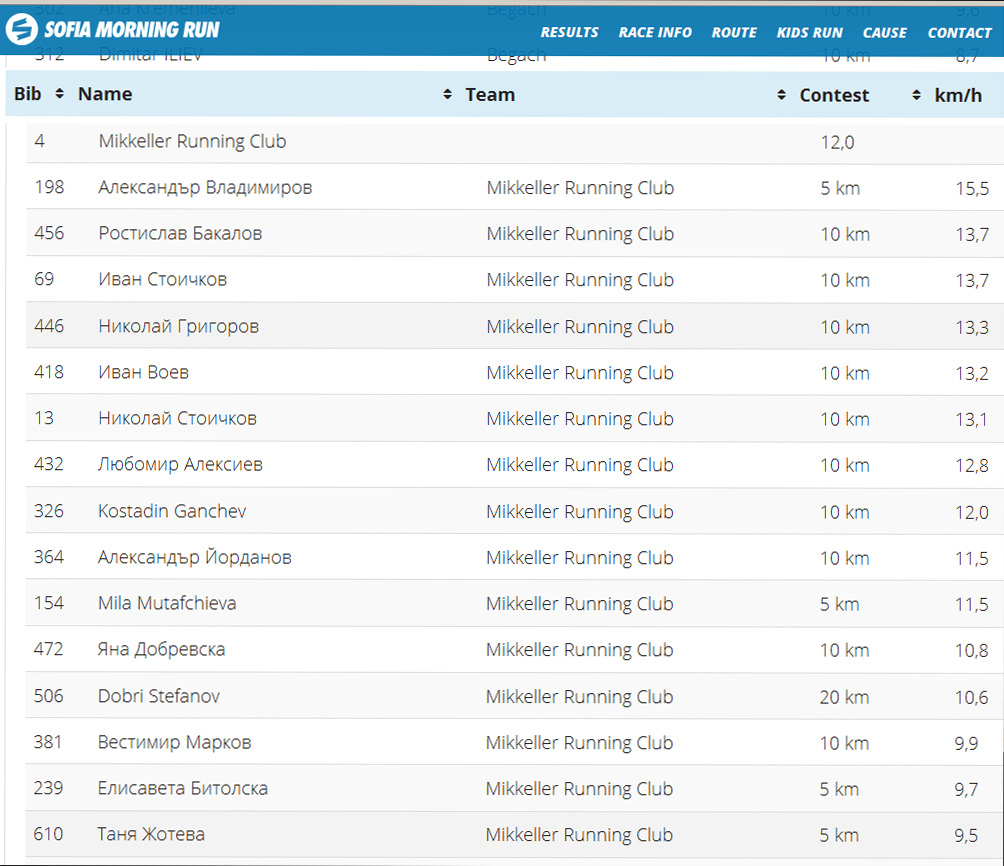
Task: Open the Contact page
Action: (959, 32)
